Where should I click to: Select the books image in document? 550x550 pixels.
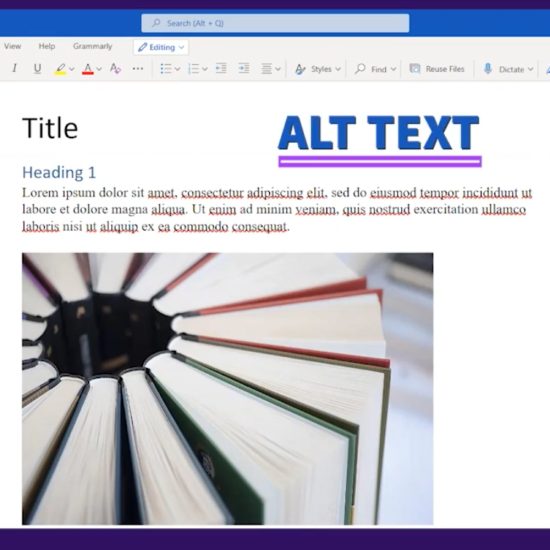[x=228, y=389]
